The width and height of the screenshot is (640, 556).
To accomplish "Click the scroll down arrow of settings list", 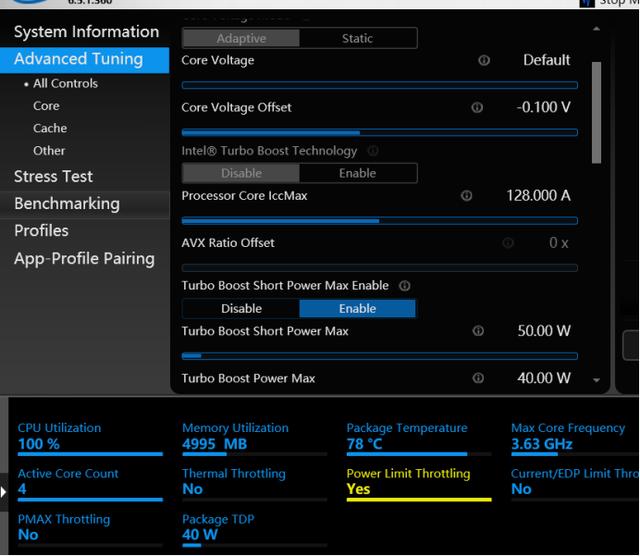I will (596, 380).
